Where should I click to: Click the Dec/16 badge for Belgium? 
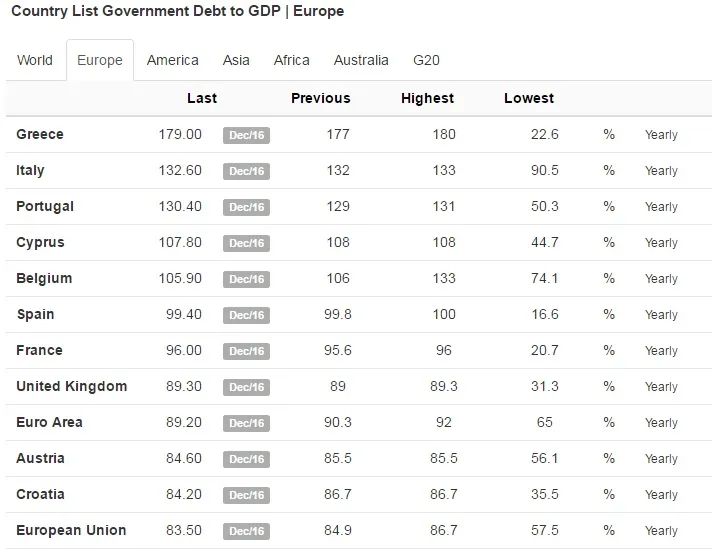[x=247, y=279]
